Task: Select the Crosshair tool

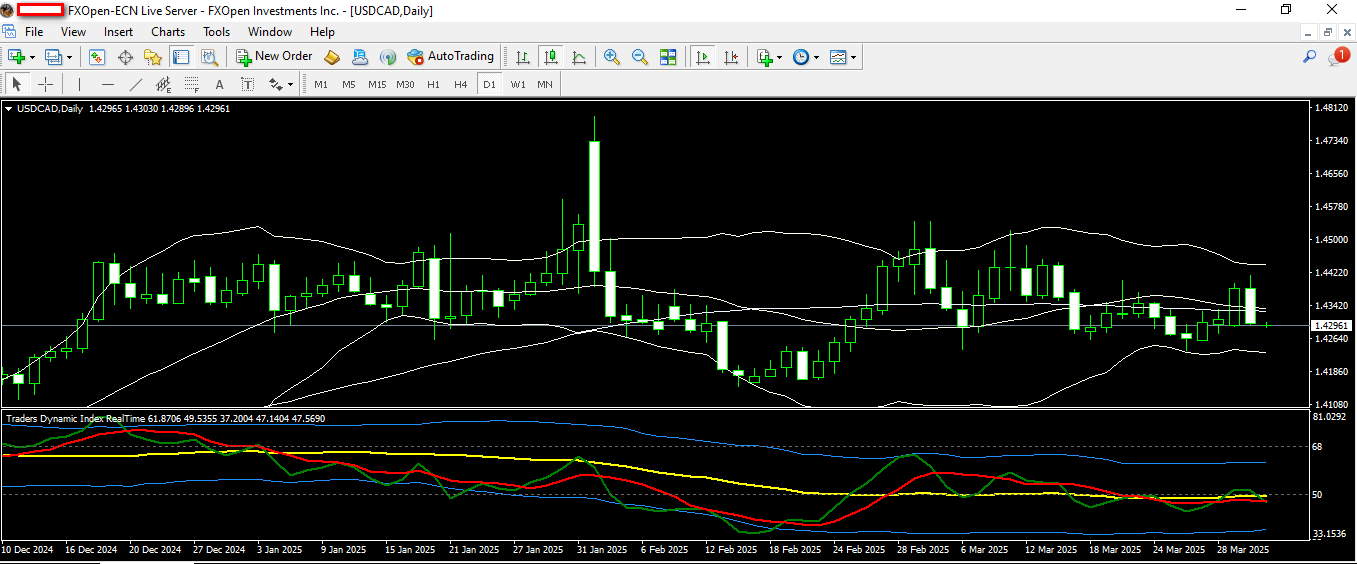Action: [45, 84]
